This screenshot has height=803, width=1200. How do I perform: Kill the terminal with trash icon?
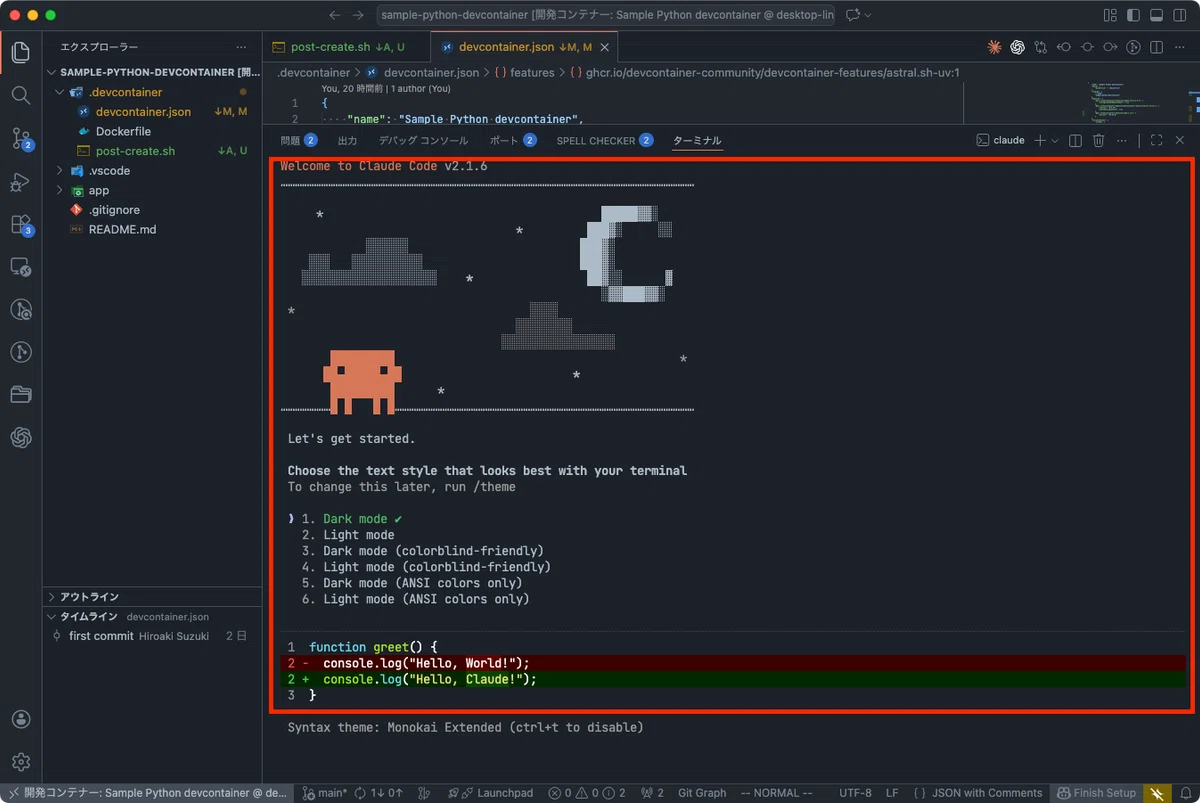click(1099, 141)
